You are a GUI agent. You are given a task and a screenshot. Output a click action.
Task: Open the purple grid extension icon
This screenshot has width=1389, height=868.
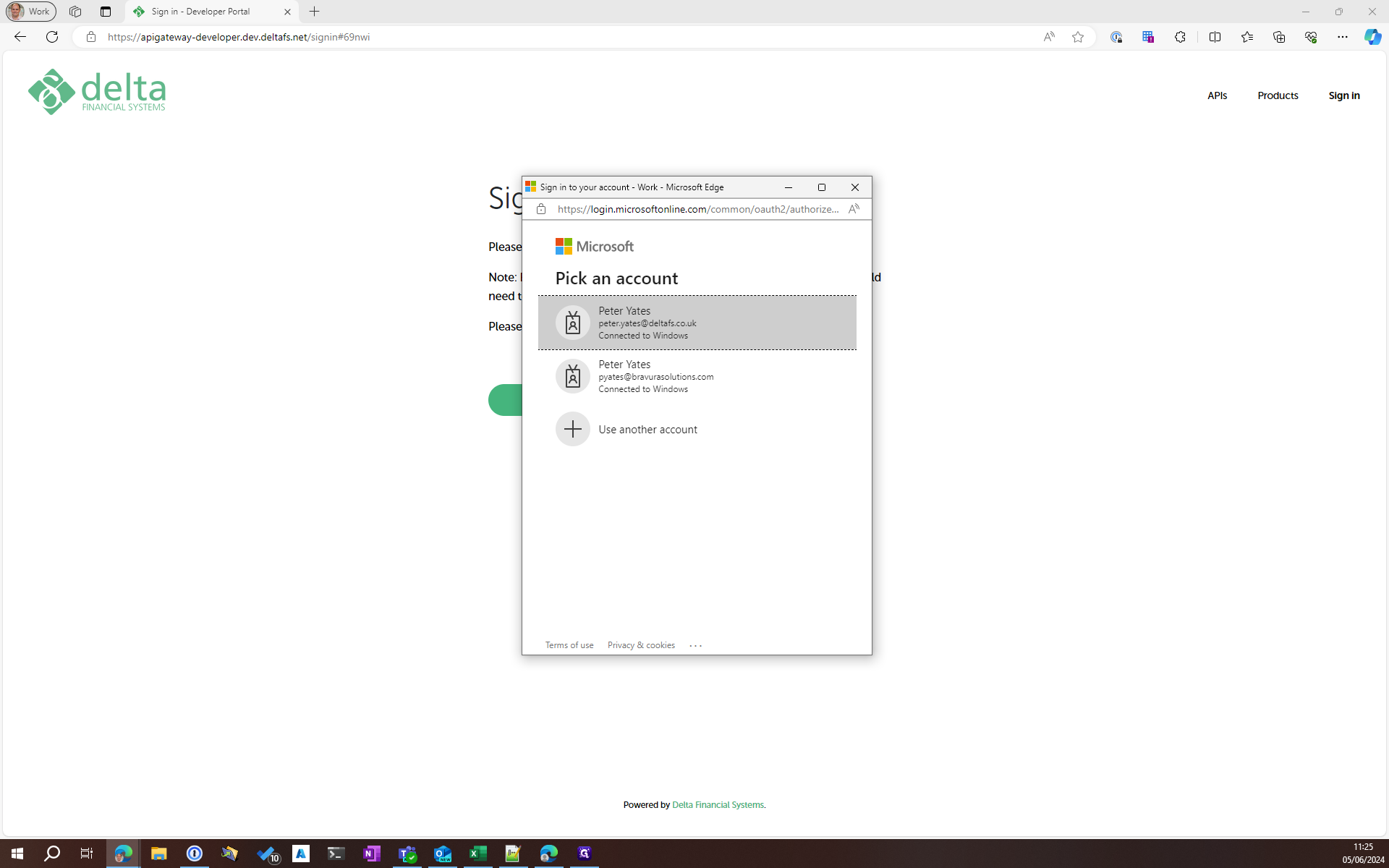pyautogui.click(x=1148, y=37)
